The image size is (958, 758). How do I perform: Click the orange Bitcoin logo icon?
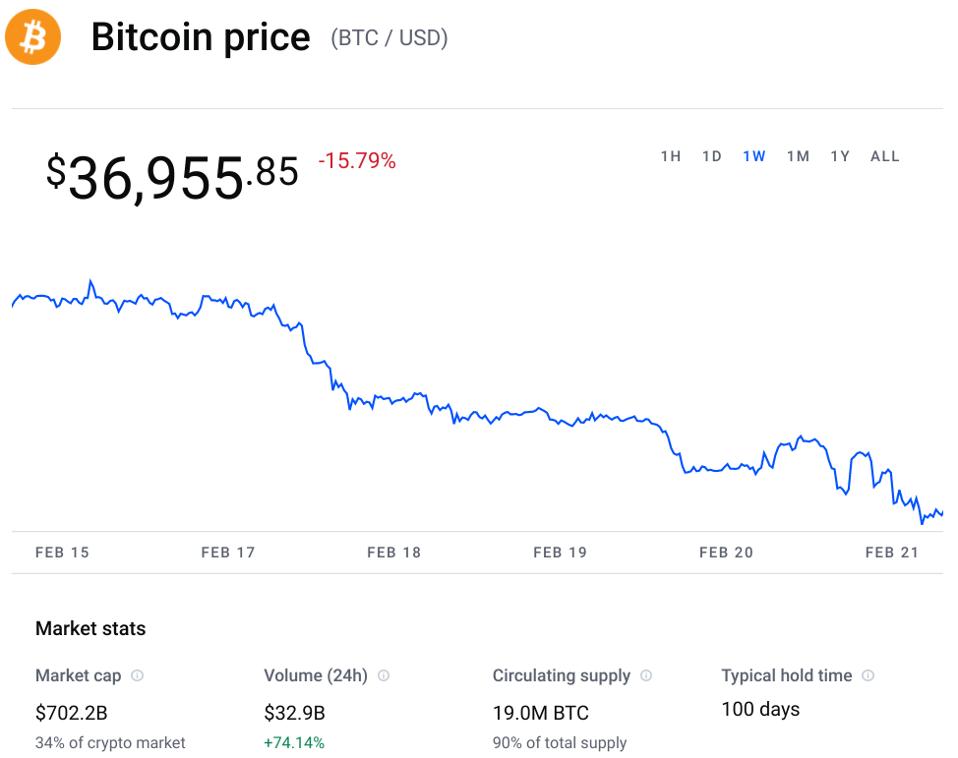point(33,38)
